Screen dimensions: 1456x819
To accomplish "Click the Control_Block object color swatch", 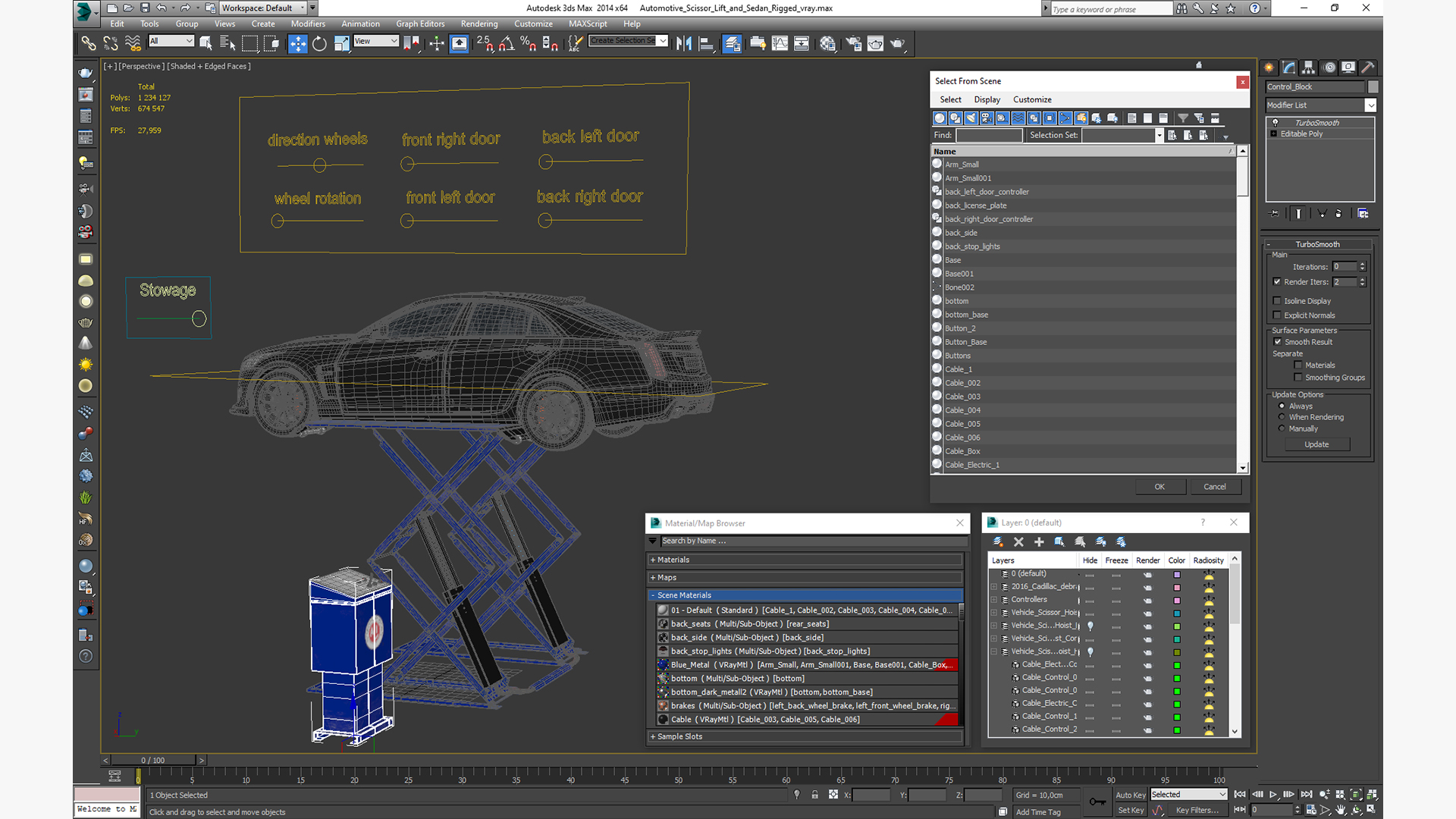I will [1373, 87].
